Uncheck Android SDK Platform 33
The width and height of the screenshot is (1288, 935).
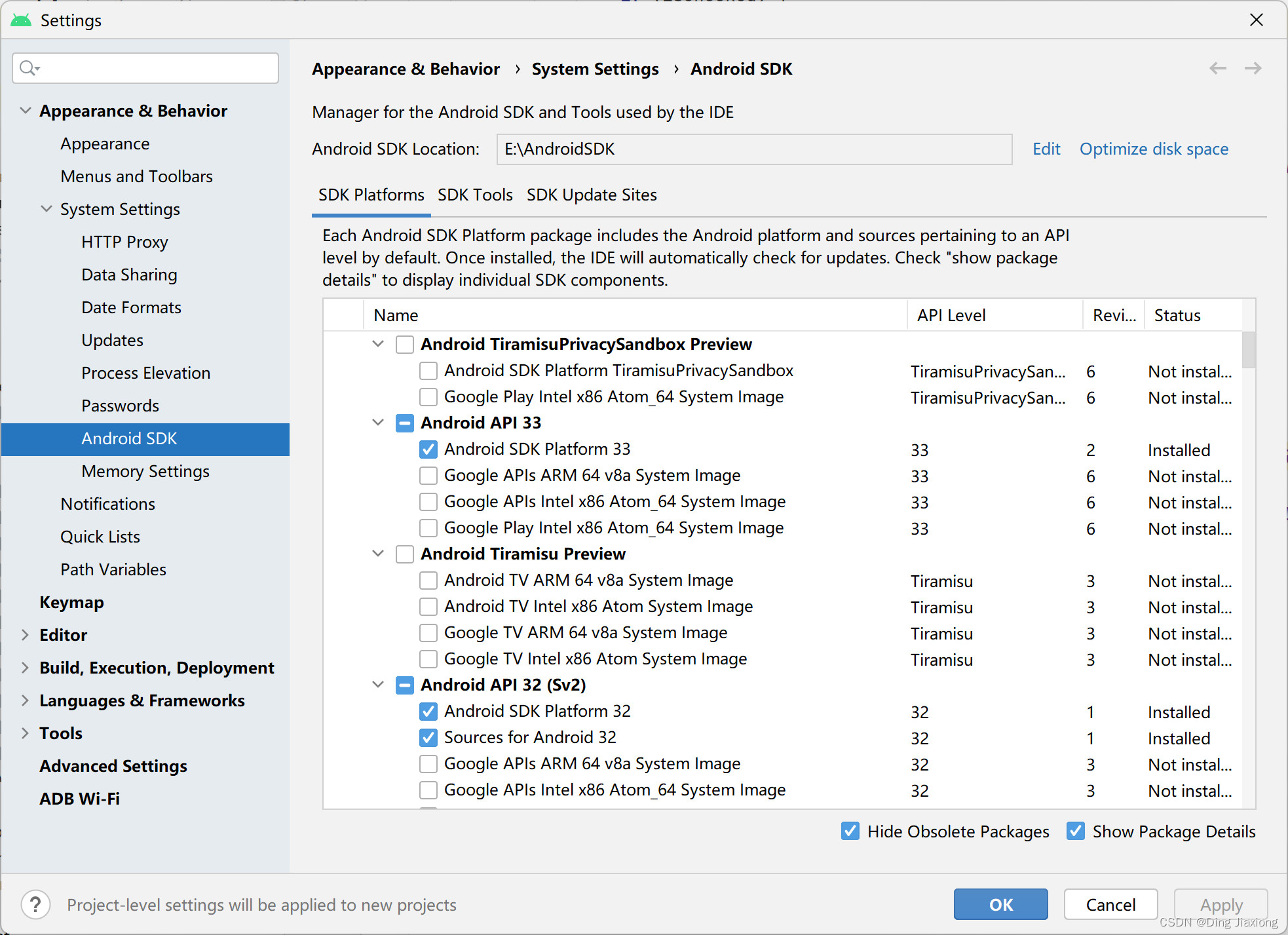pyautogui.click(x=428, y=449)
